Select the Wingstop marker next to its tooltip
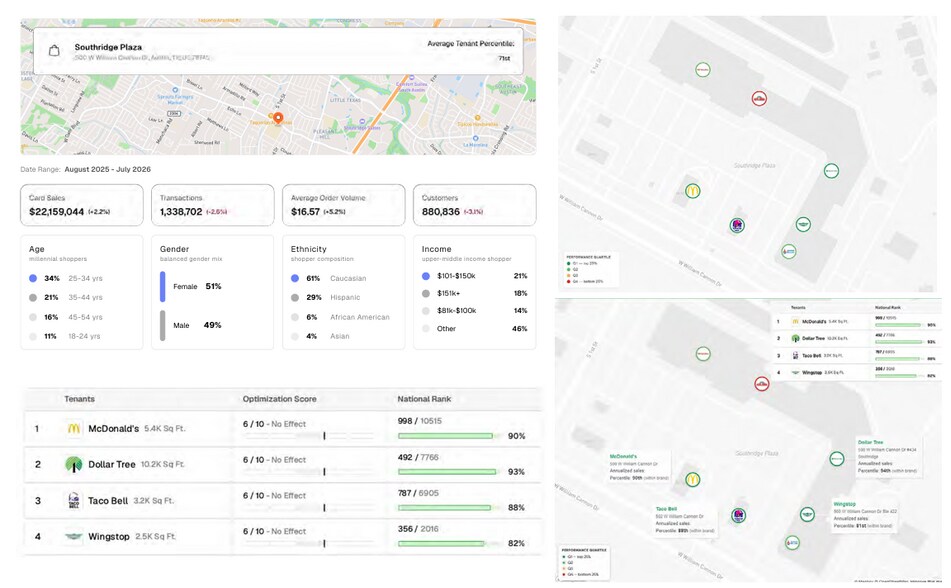This screenshot has height=588, width=951. [x=807, y=515]
